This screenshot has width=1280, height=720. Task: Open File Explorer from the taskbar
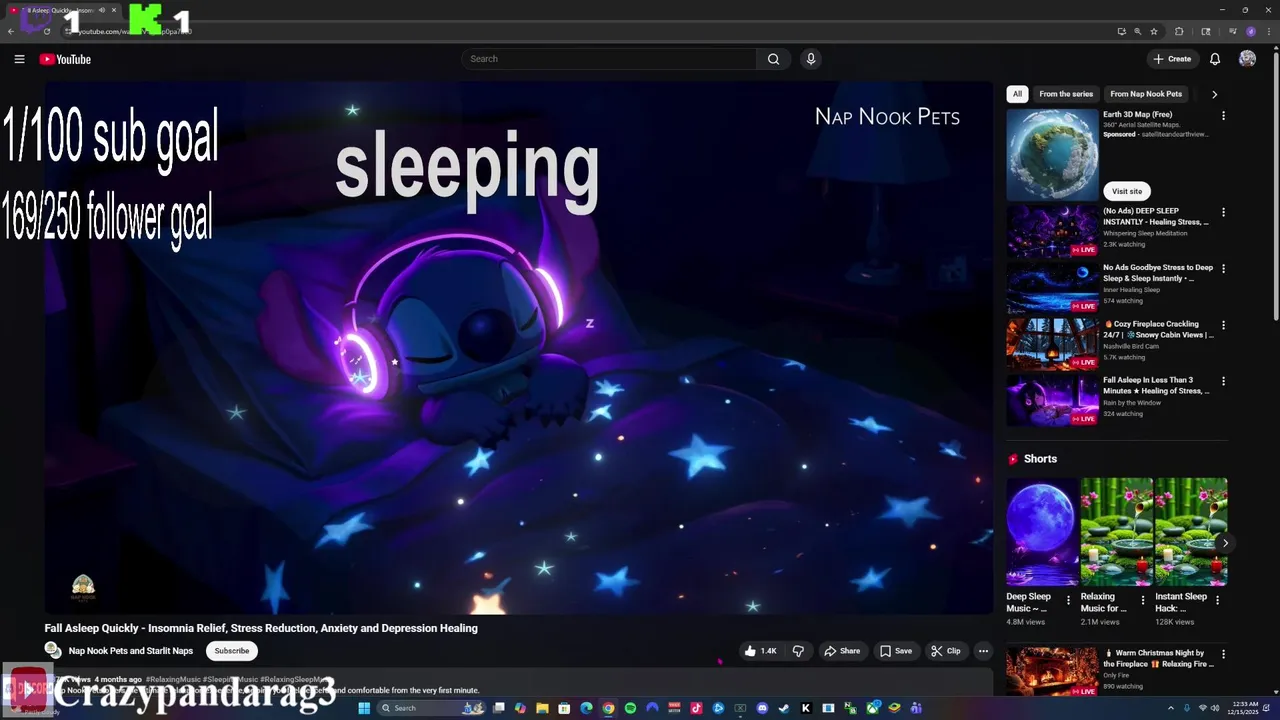542,708
